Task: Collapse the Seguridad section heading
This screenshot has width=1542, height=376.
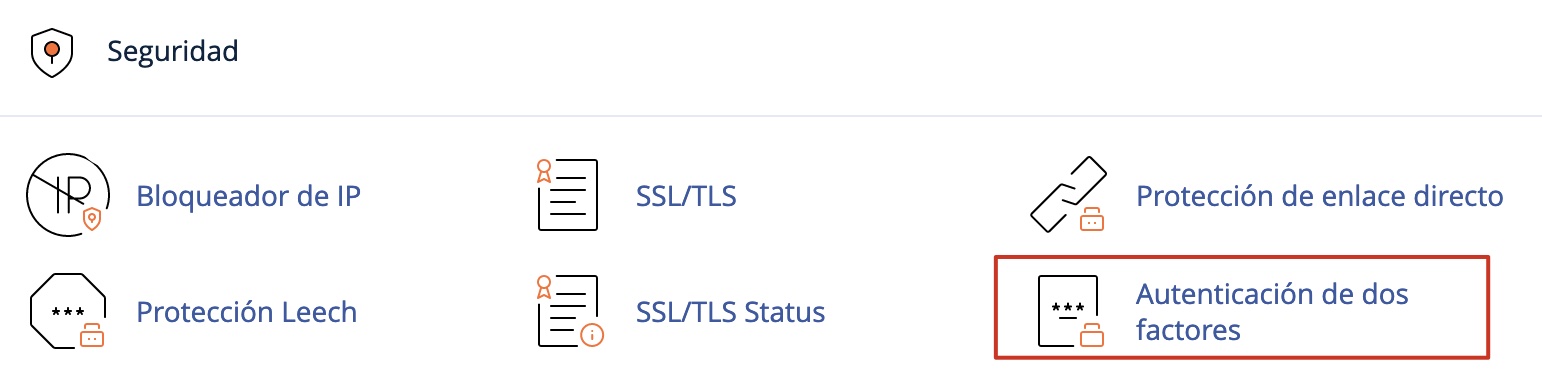Action: click(x=173, y=50)
